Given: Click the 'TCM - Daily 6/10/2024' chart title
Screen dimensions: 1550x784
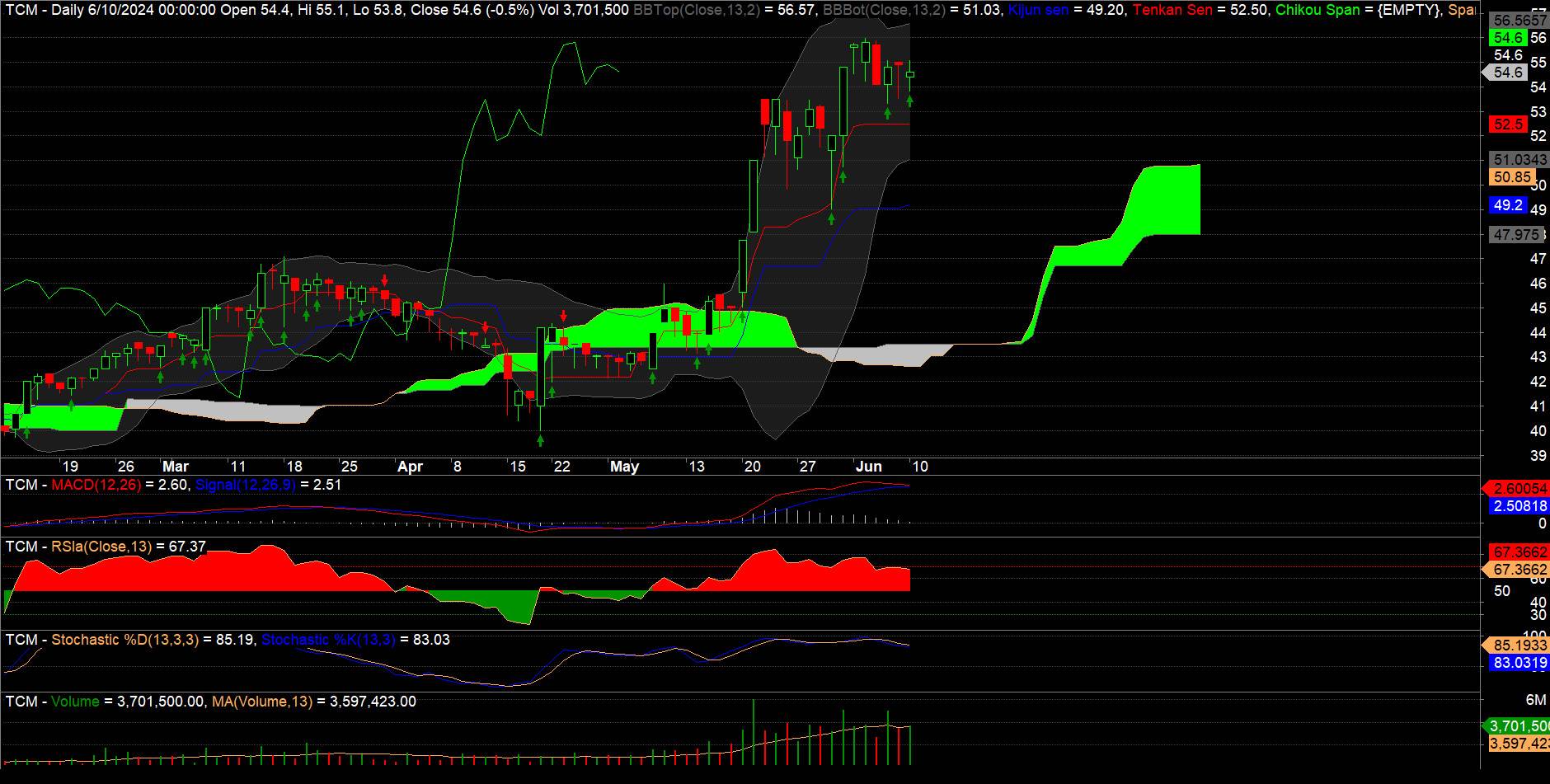Looking at the screenshot, I should pyautogui.click(x=110, y=10).
